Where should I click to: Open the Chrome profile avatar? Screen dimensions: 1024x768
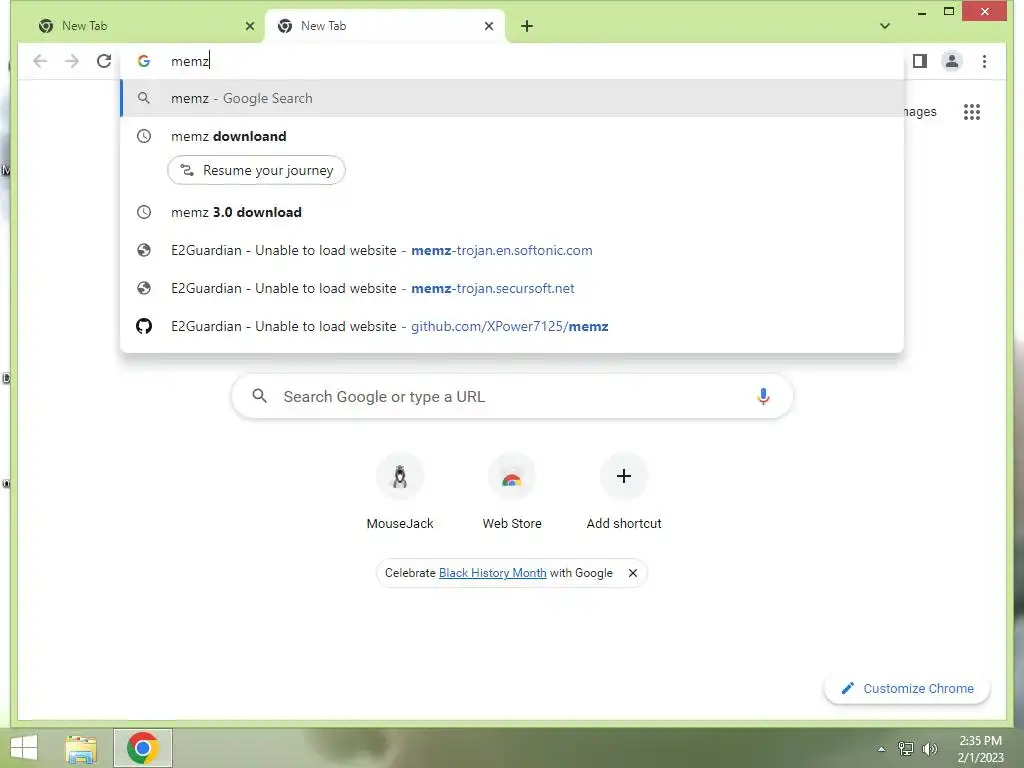coord(952,61)
